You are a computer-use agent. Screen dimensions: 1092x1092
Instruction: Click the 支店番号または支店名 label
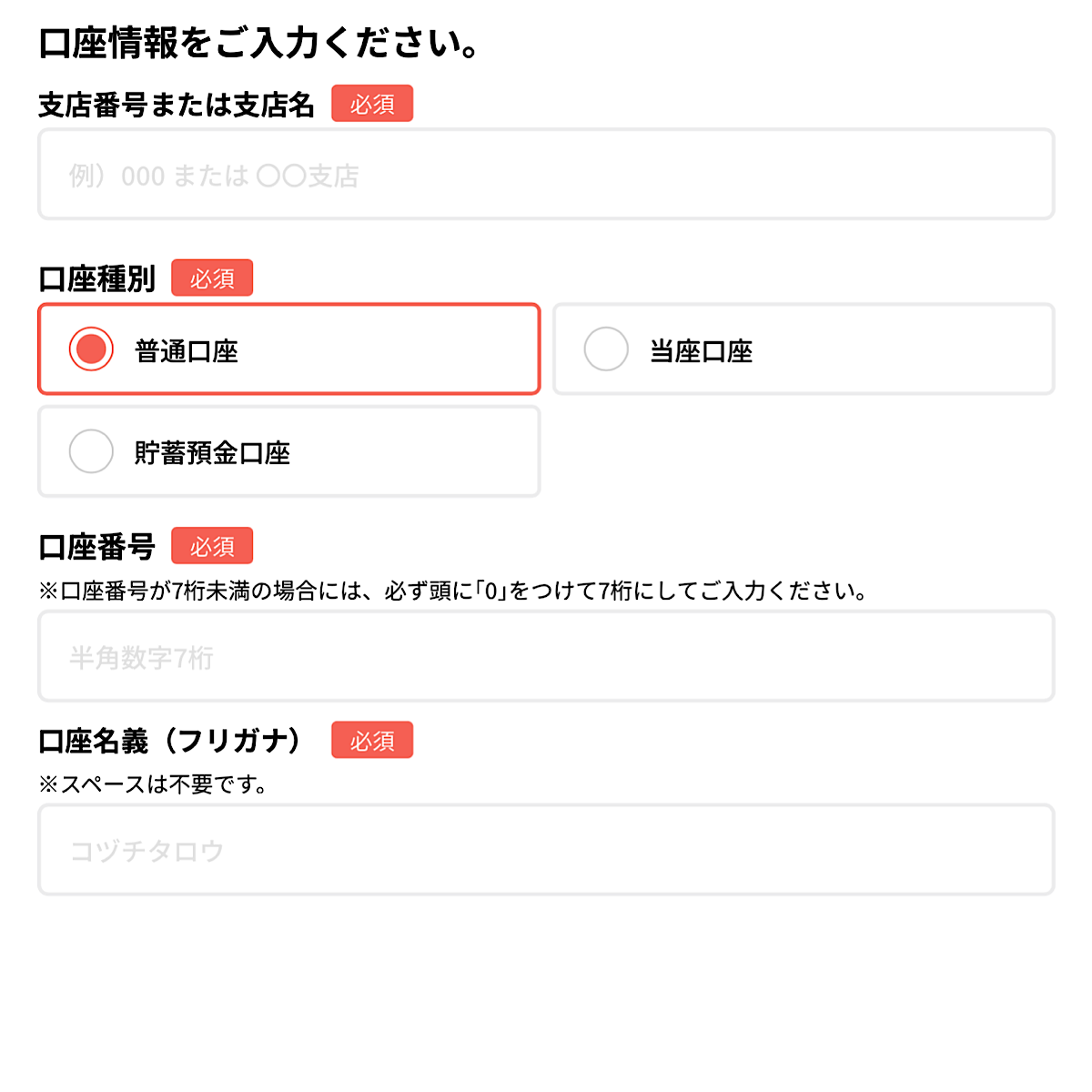coord(176,106)
